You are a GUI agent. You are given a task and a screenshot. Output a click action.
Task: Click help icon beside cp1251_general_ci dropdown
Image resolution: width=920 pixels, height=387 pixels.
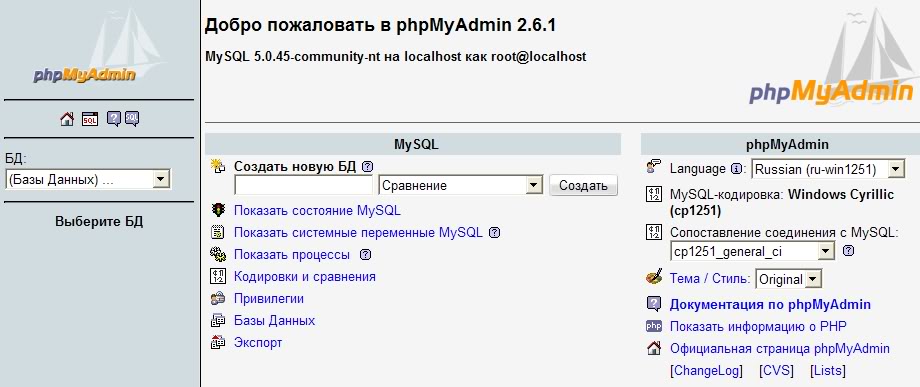click(x=848, y=251)
